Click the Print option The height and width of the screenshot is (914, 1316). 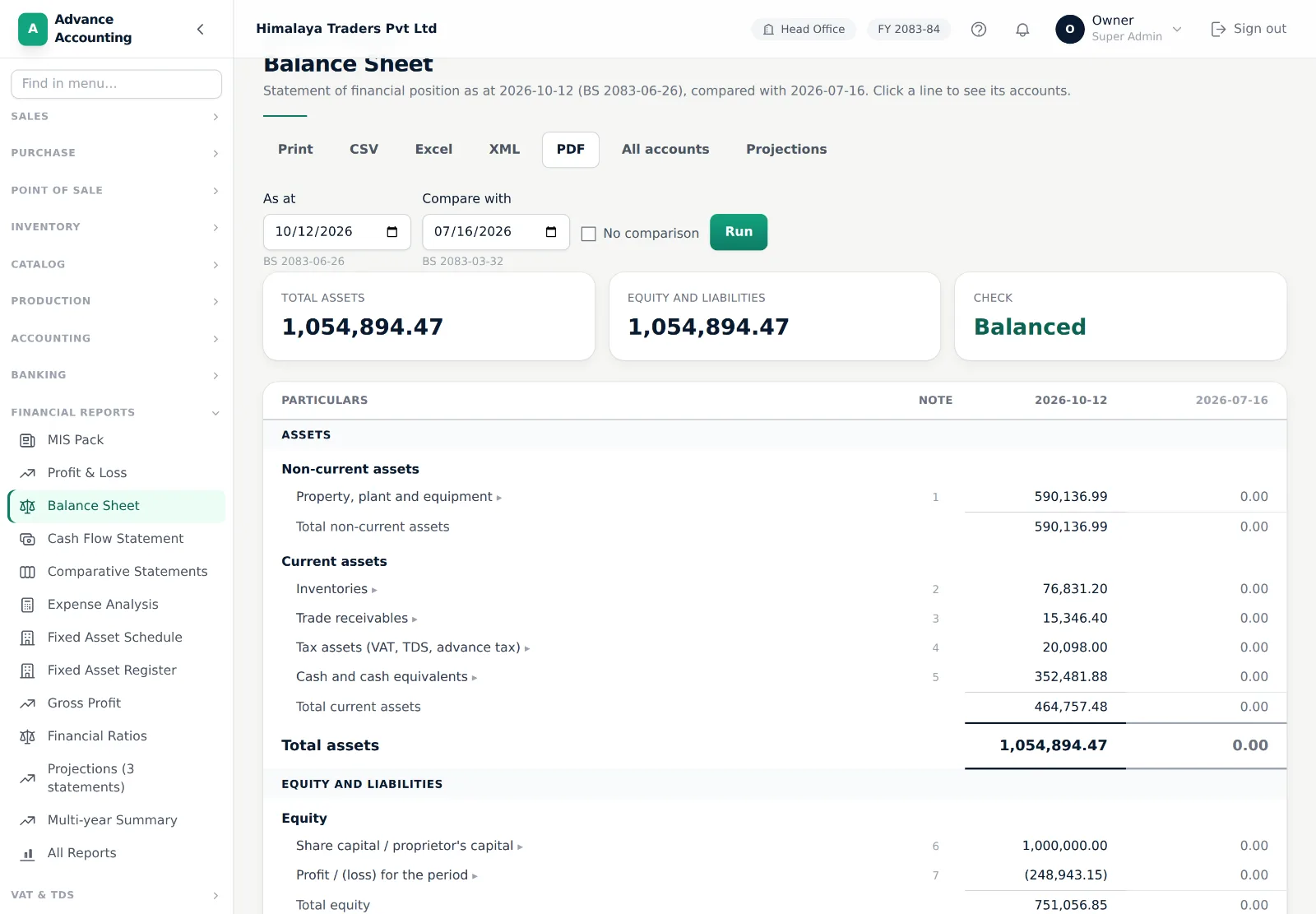[x=295, y=150]
